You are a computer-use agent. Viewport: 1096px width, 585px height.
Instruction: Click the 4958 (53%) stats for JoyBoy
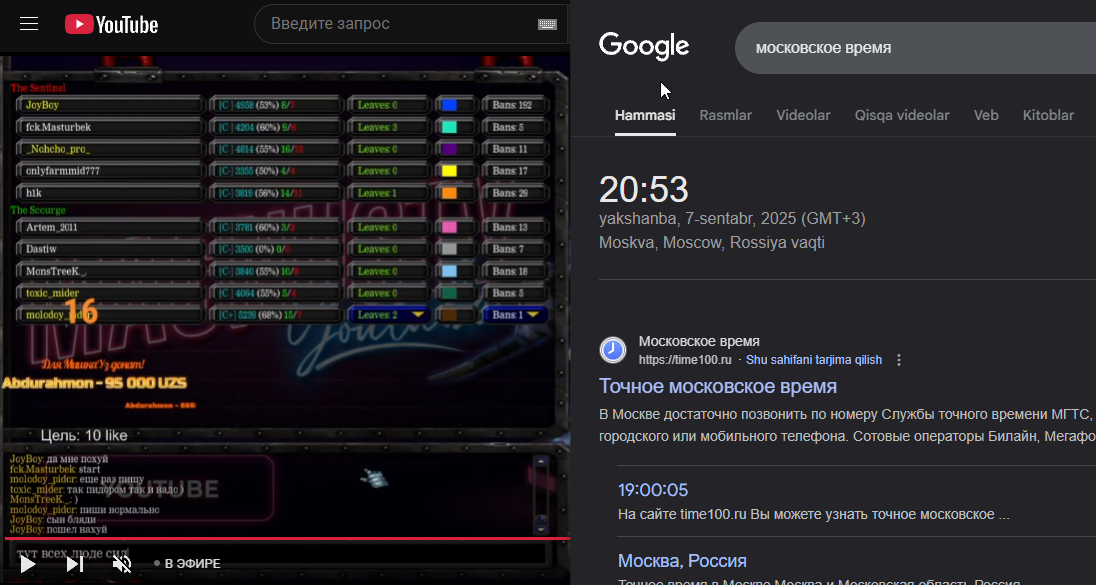click(x=275, y=105)
